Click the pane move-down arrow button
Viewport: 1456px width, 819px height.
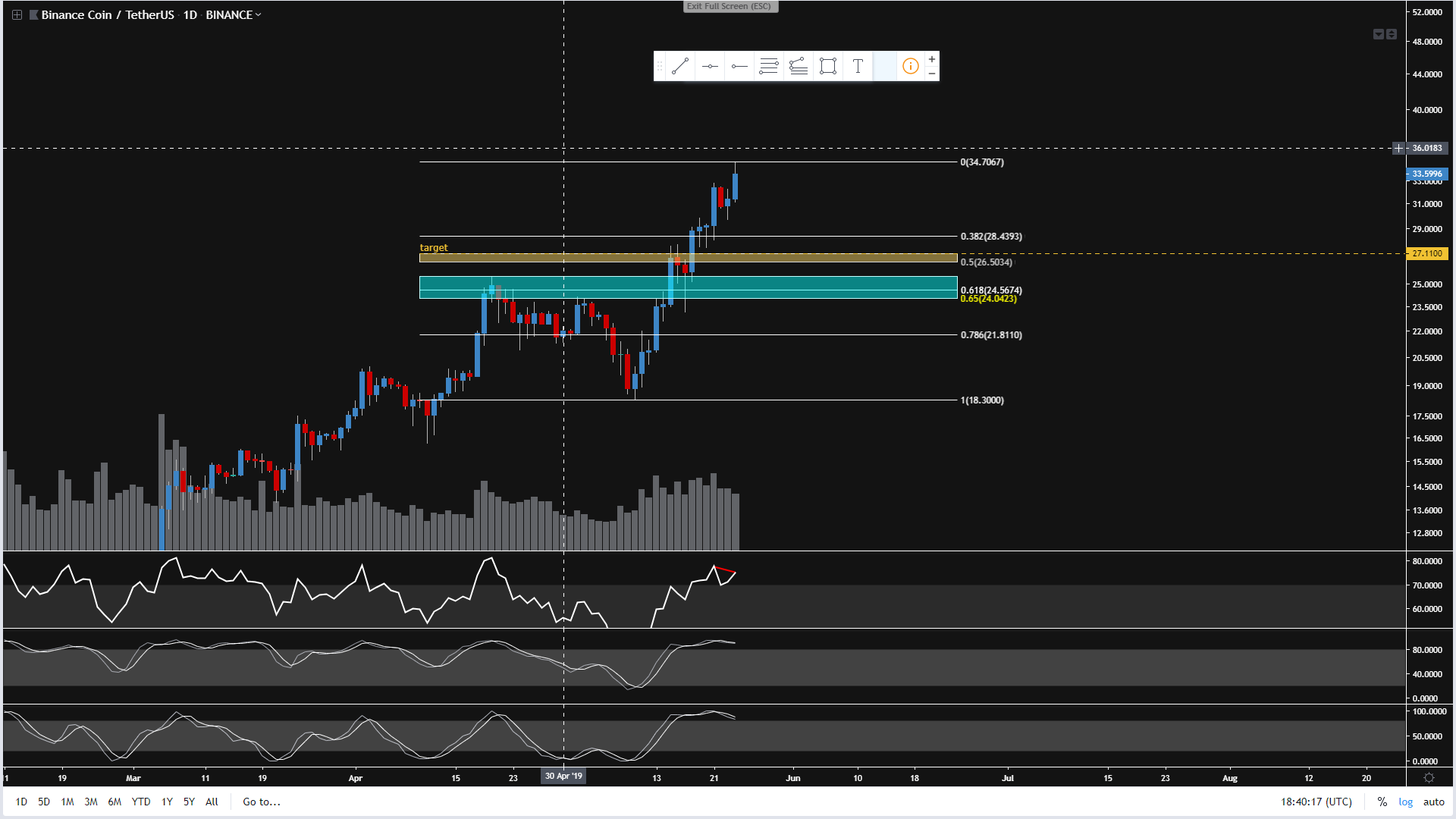(1378, 34)
